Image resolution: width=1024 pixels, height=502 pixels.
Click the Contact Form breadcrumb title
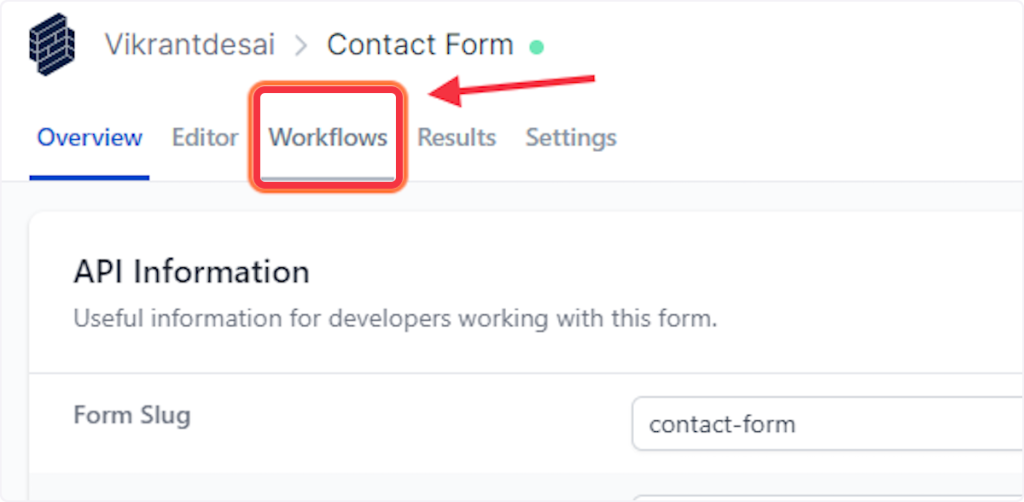[420, 45]
